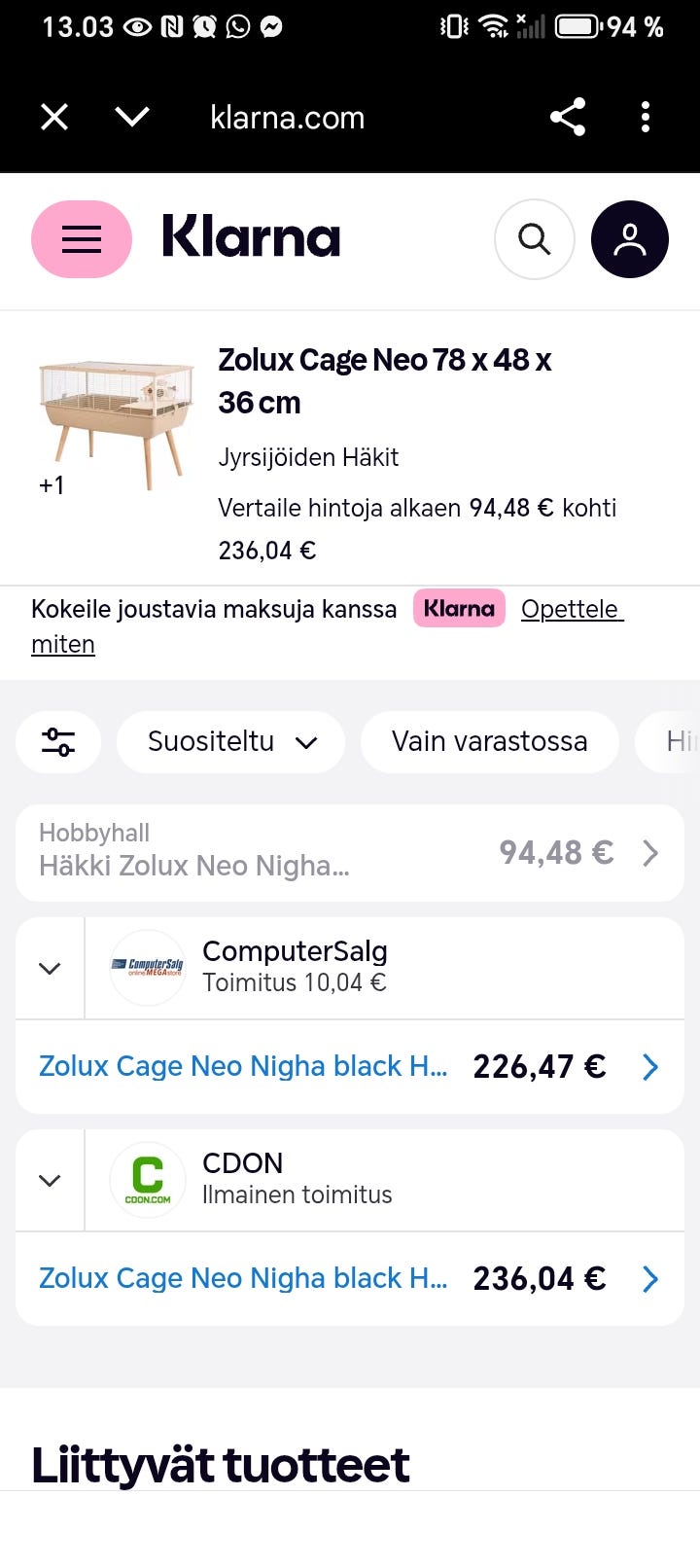Open the Suositeltu sorting dropdown
Screen dimensions: 700x1568
[230, 742]
